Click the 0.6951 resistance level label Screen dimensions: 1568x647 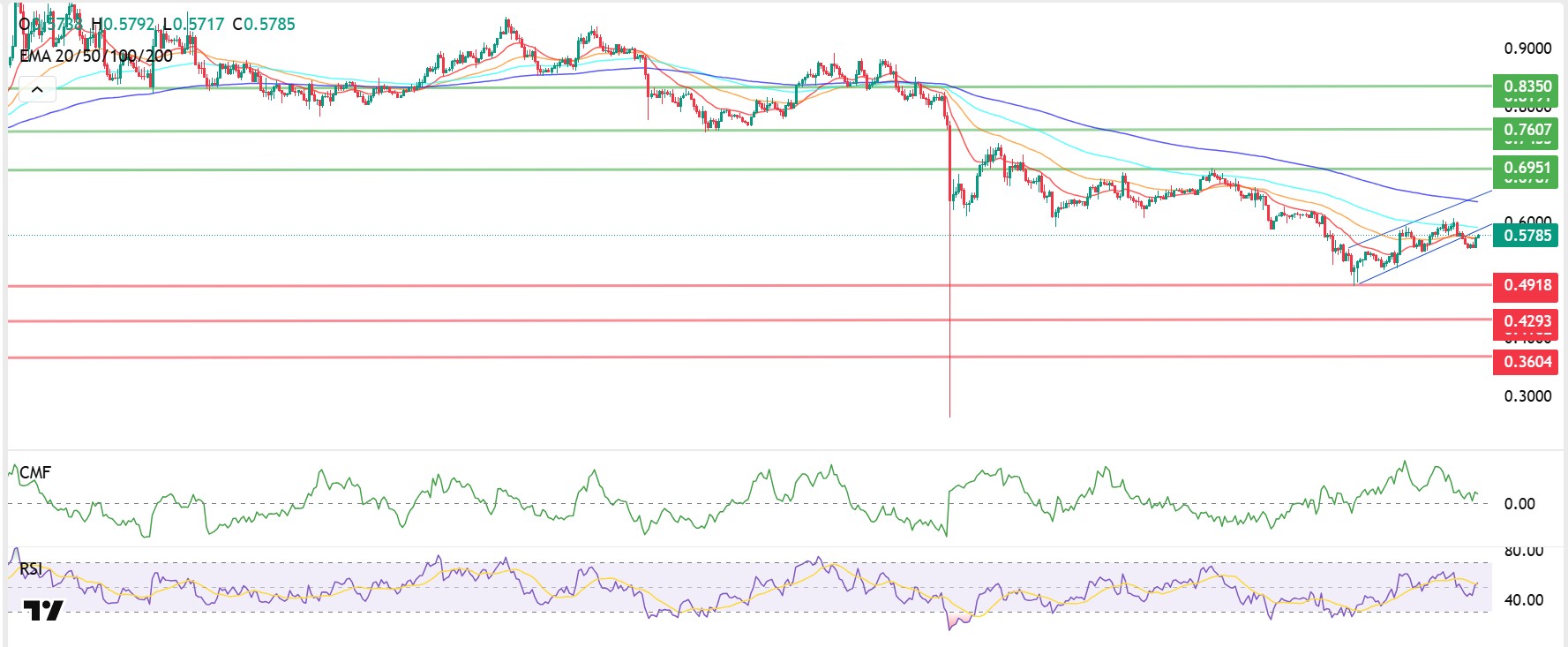click(1527, 168)
